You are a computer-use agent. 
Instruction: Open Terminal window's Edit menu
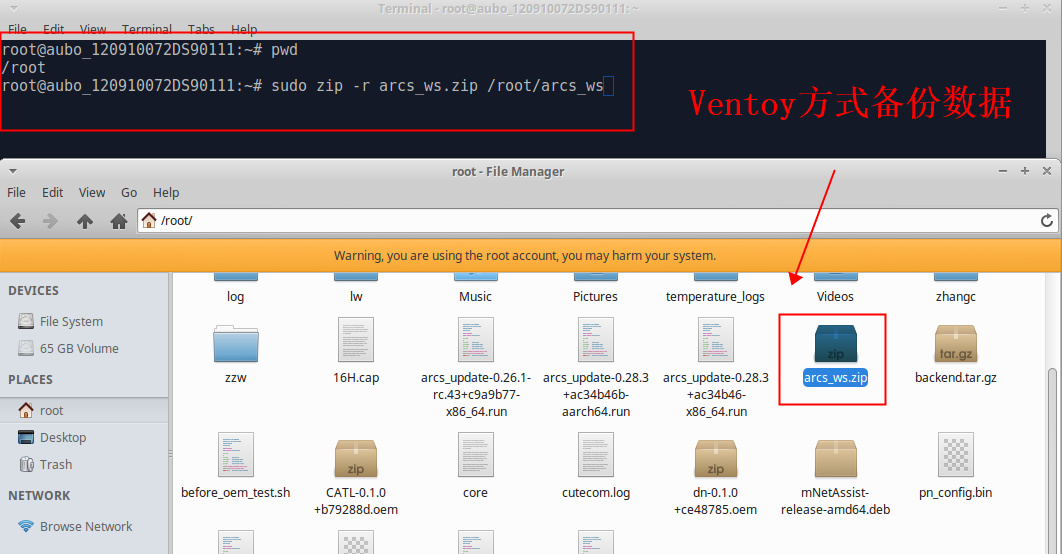point(53,29)
